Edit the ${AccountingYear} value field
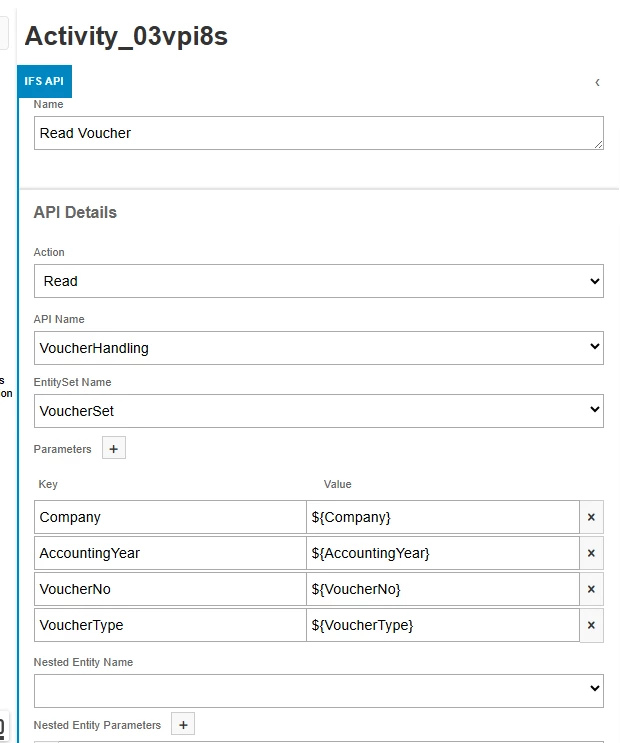620x743 pixels. 442,553
